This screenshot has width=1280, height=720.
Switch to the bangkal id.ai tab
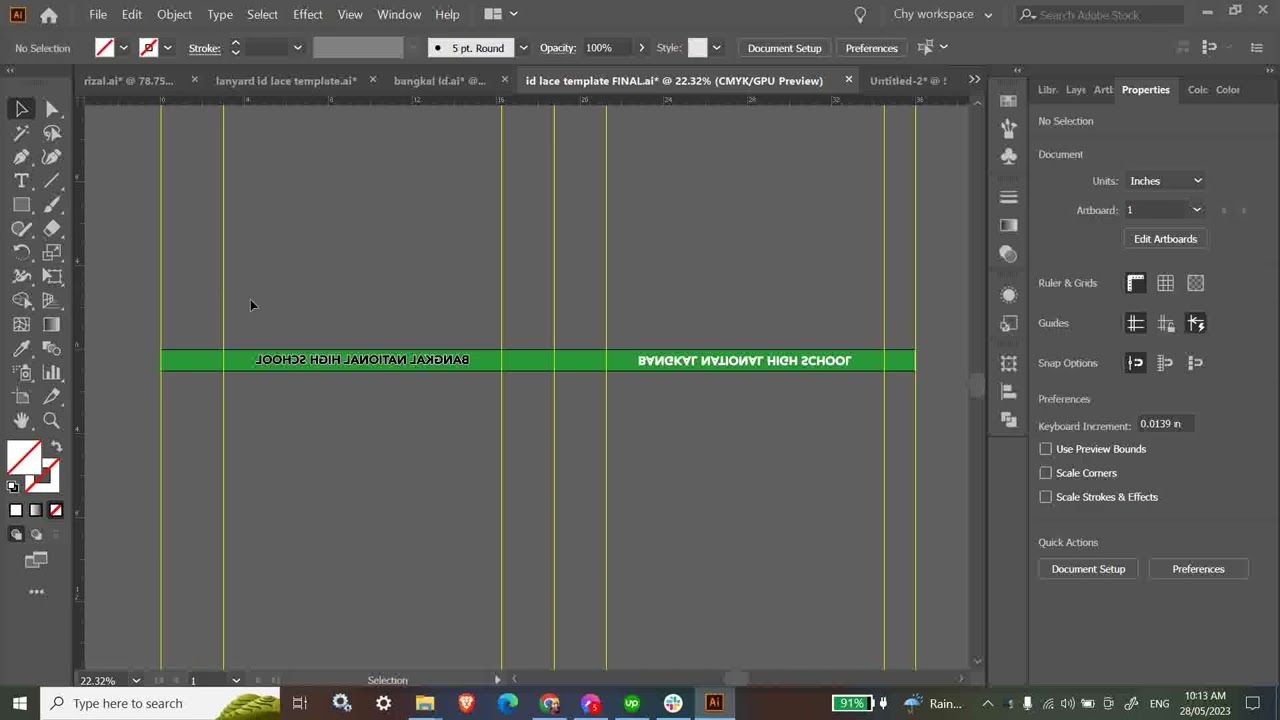click(439, 80)
